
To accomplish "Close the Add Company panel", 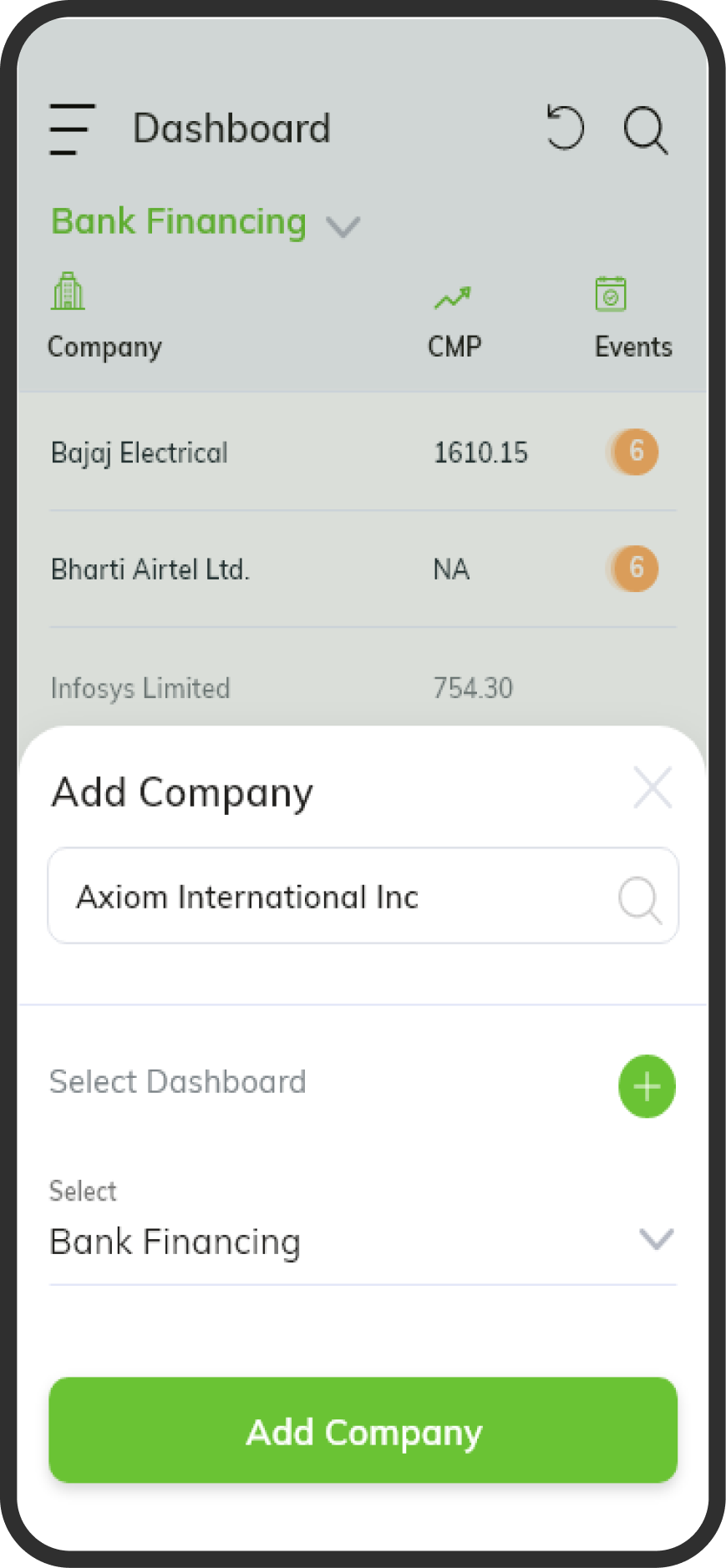I will [652, 787].
